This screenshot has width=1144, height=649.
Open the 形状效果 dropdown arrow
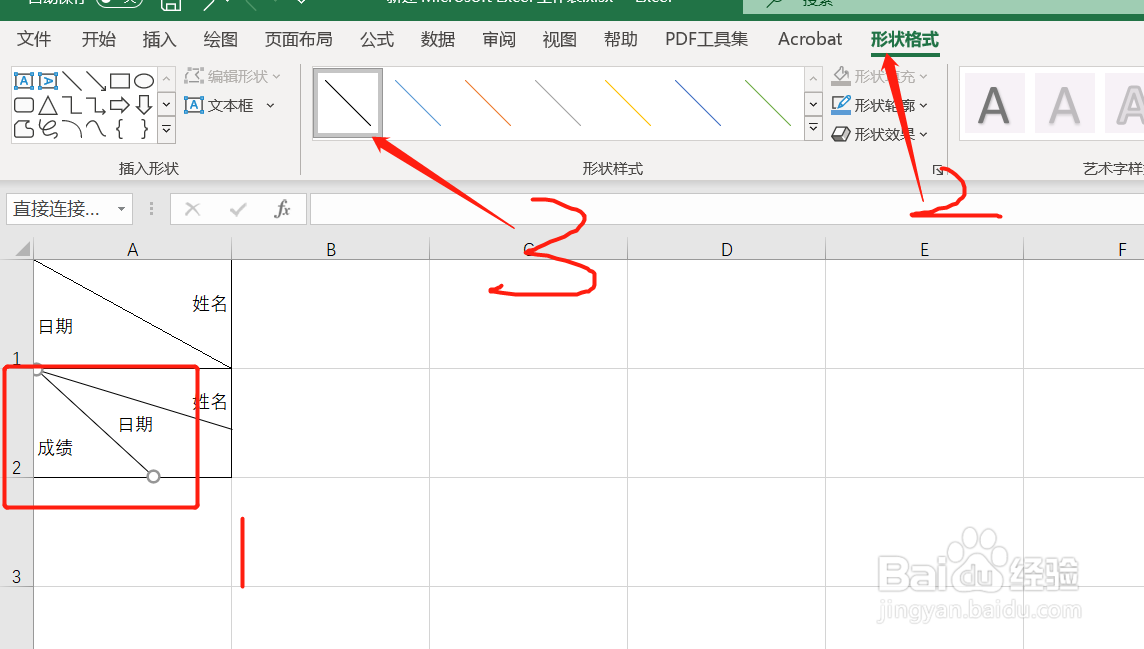point(924,135)
